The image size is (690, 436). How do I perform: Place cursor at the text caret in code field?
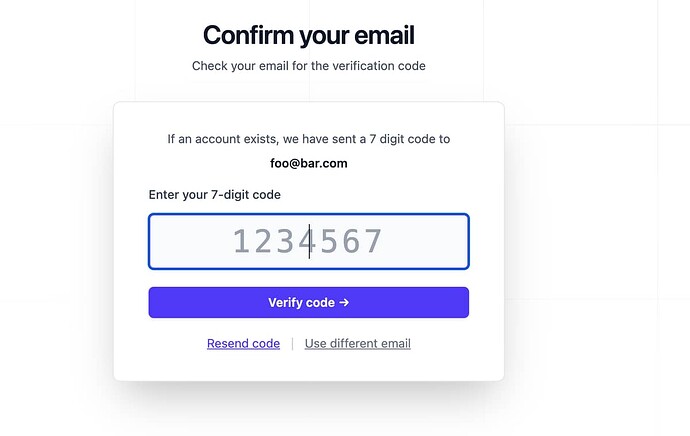(309, 241)
